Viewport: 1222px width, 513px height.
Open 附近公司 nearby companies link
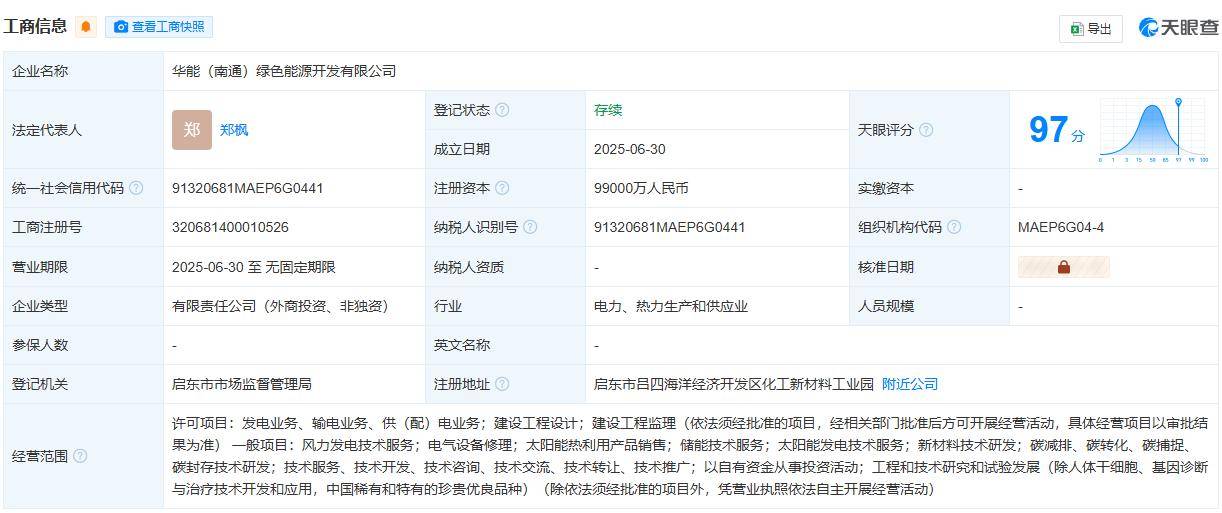910,384
